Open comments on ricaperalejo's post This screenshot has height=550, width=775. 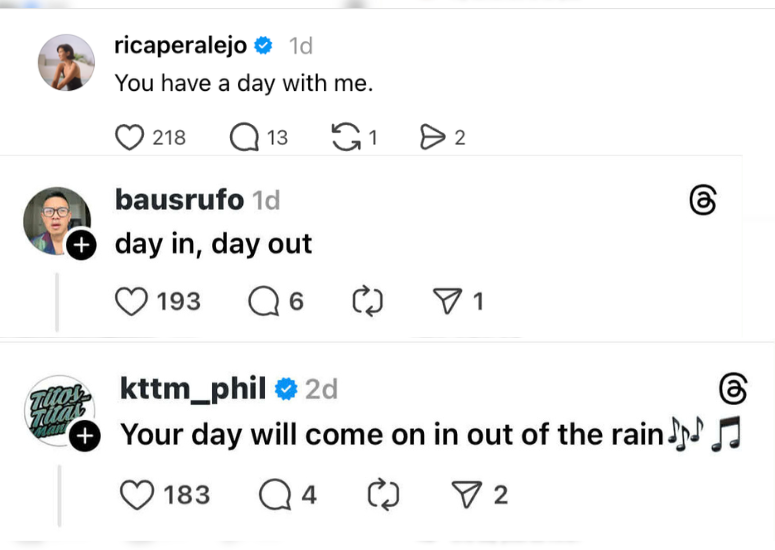[x=243, y=138]
